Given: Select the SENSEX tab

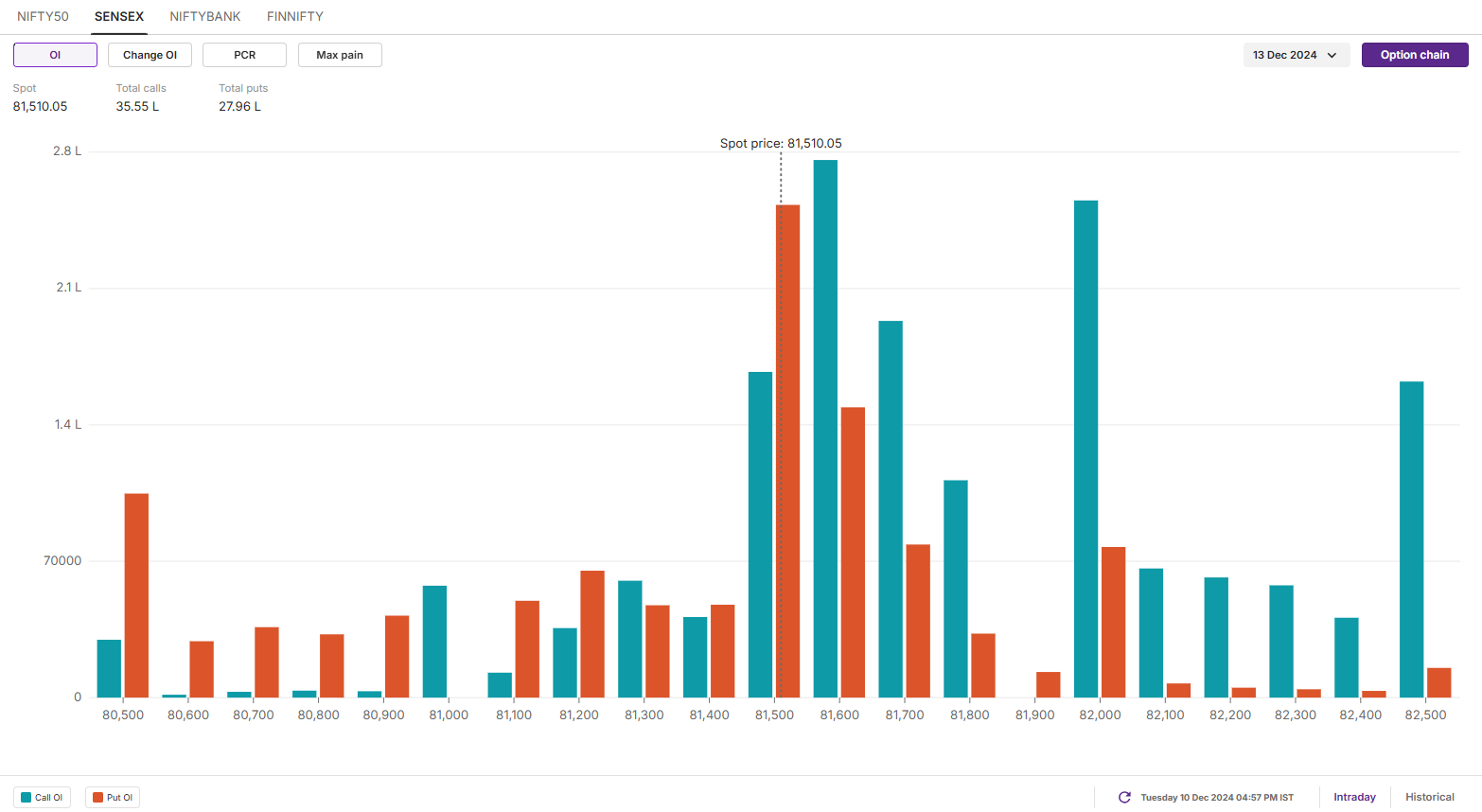Looking at the screenshot, I should coord(119,16).
